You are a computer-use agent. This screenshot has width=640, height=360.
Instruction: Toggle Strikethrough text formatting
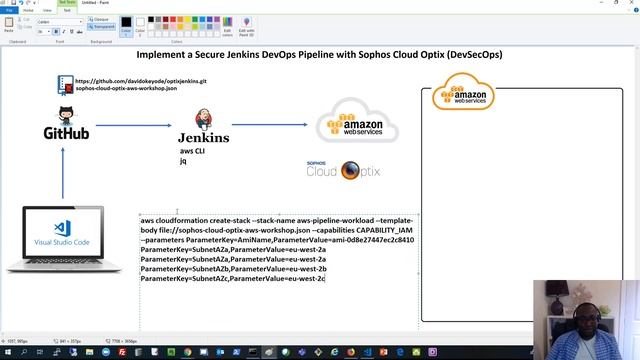click(80, 31)
